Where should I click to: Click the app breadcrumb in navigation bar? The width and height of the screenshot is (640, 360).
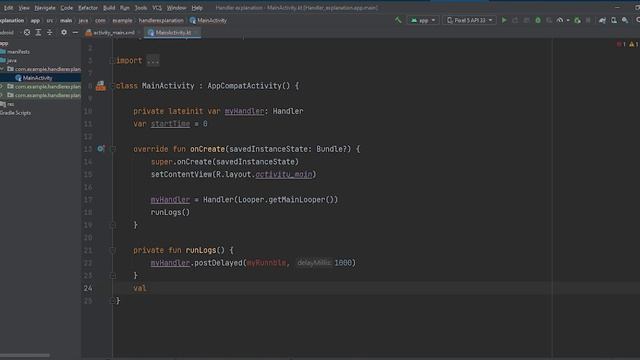click(x=35, y=20)
